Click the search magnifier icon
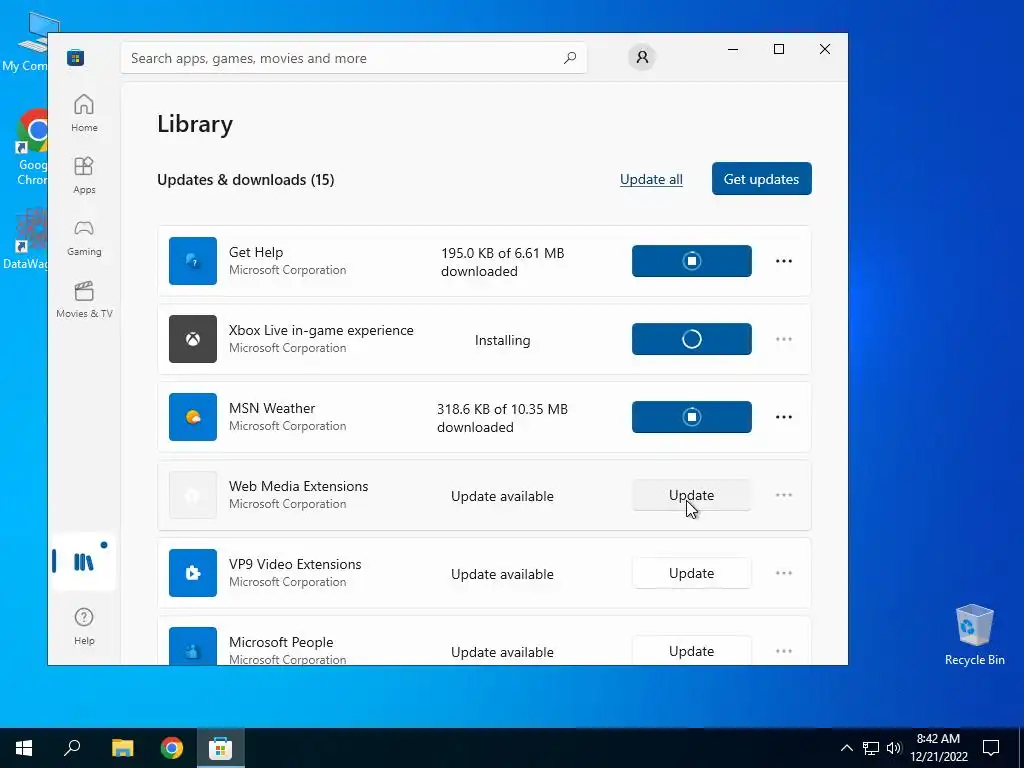 click(569, 57)
